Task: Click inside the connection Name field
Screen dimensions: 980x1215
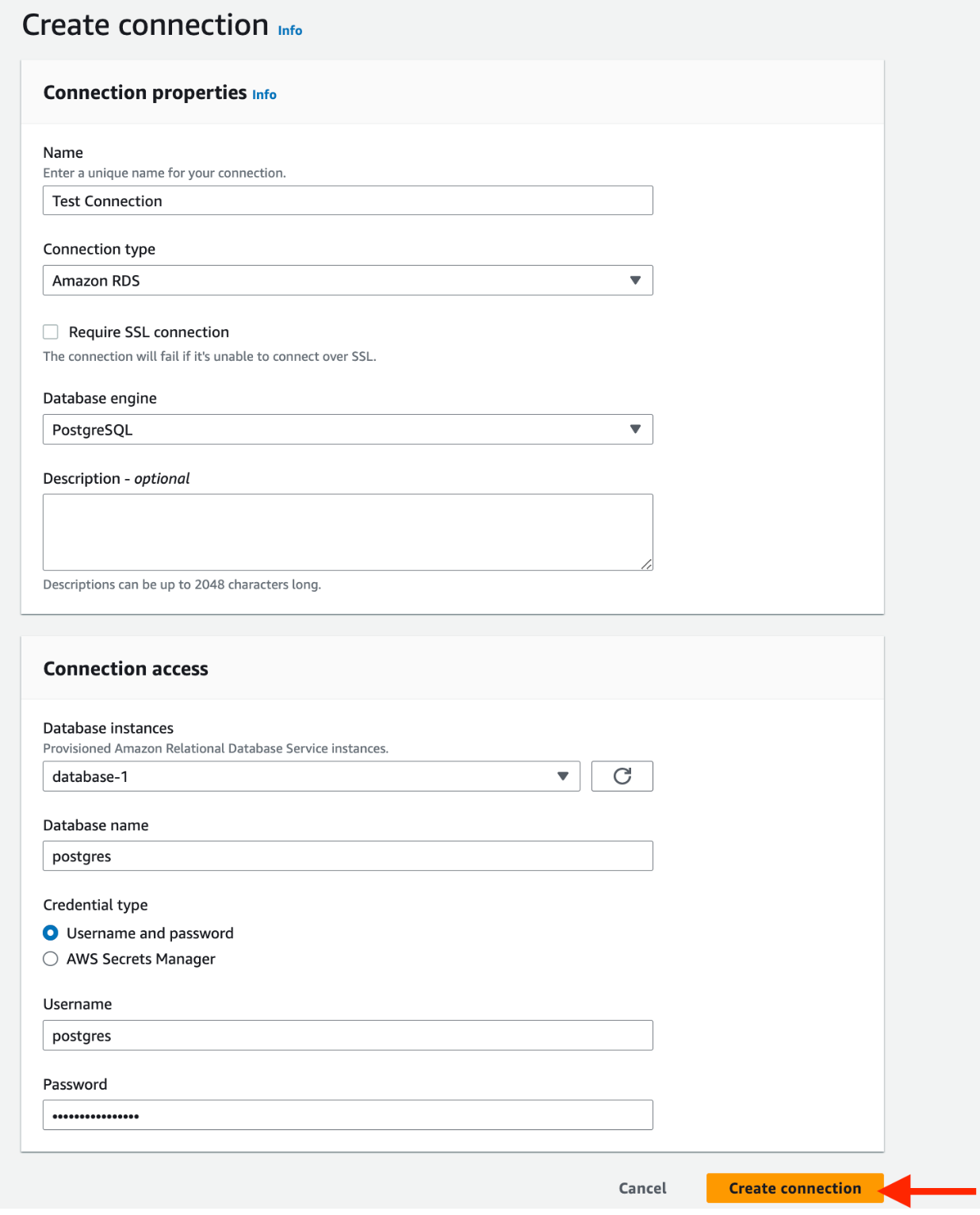Action: 347,200
